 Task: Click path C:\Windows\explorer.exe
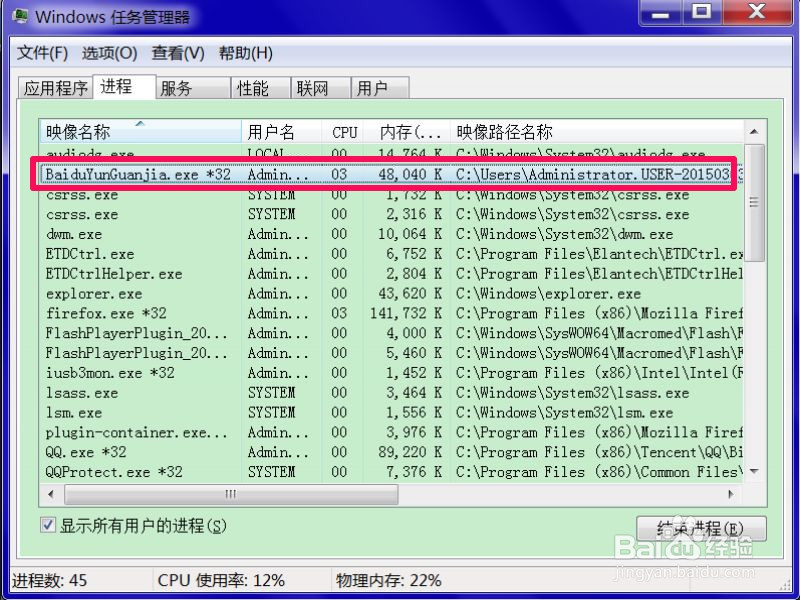click(x=548, y=294)
